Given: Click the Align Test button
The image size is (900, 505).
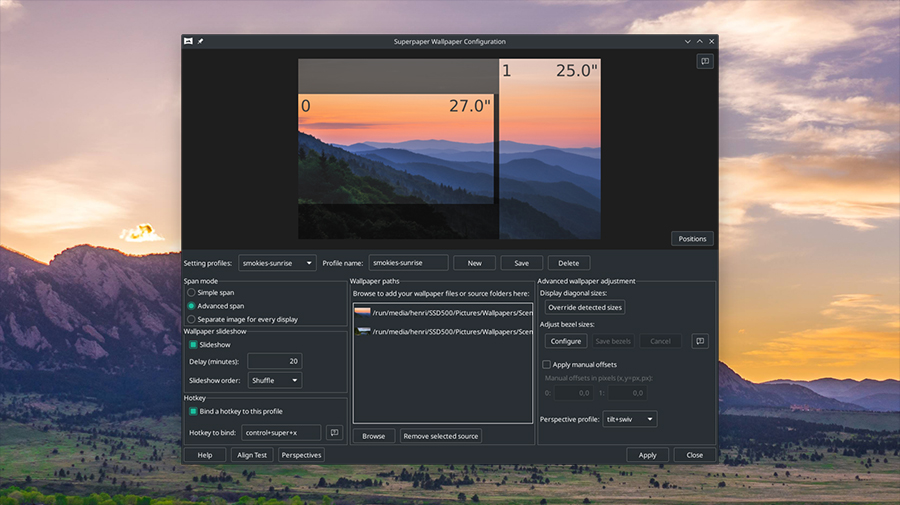Looking at the screenshot, I should 252,454.
